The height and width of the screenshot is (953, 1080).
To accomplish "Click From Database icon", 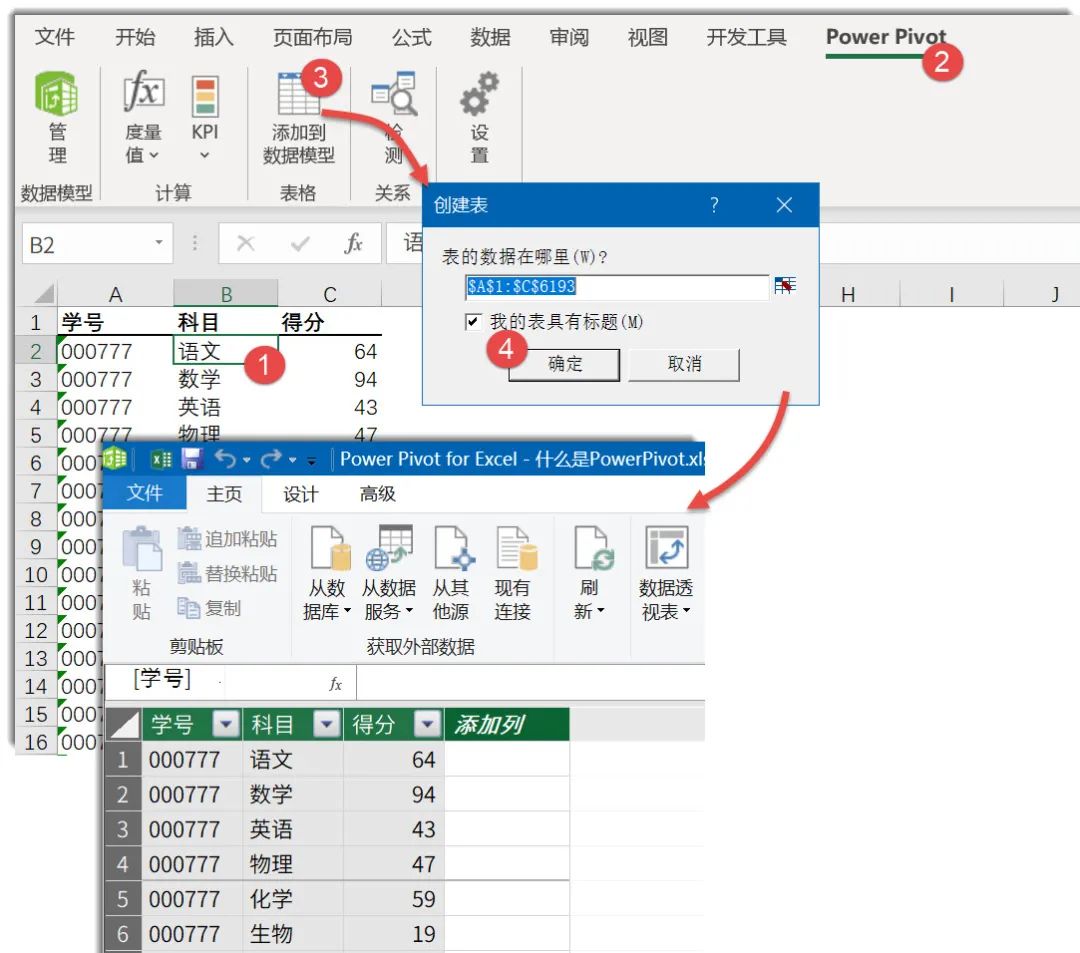I will 330,548.
